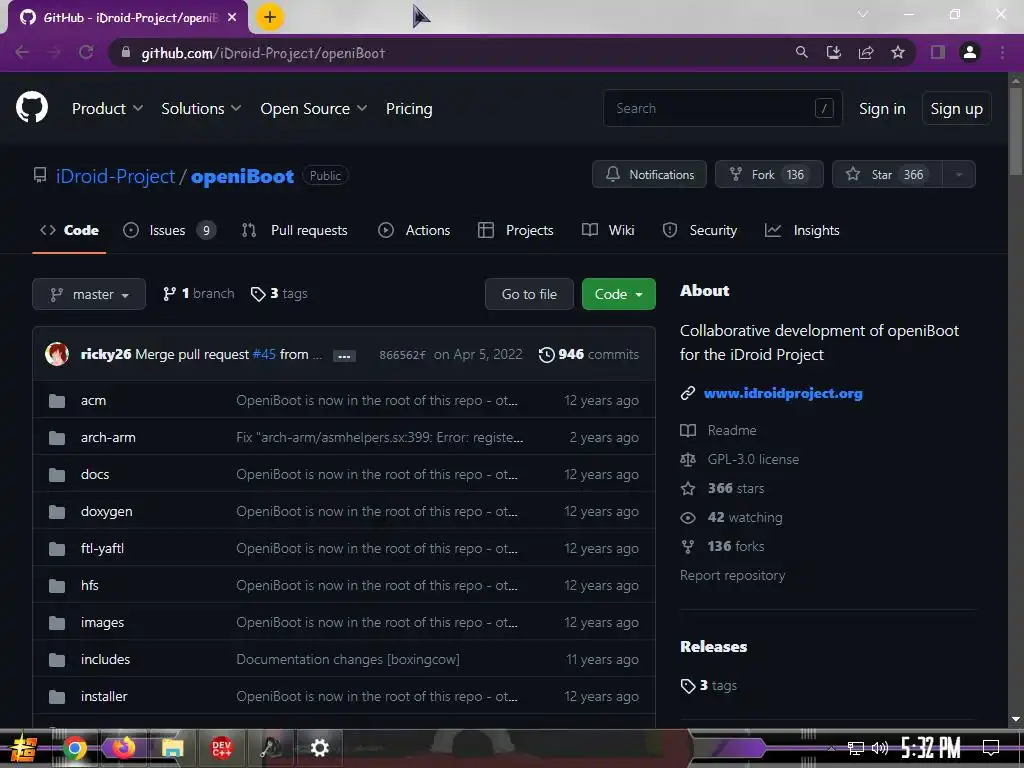Select the Code tab
The width and height of the screenshot is (1024, 768).
(69, 230)
